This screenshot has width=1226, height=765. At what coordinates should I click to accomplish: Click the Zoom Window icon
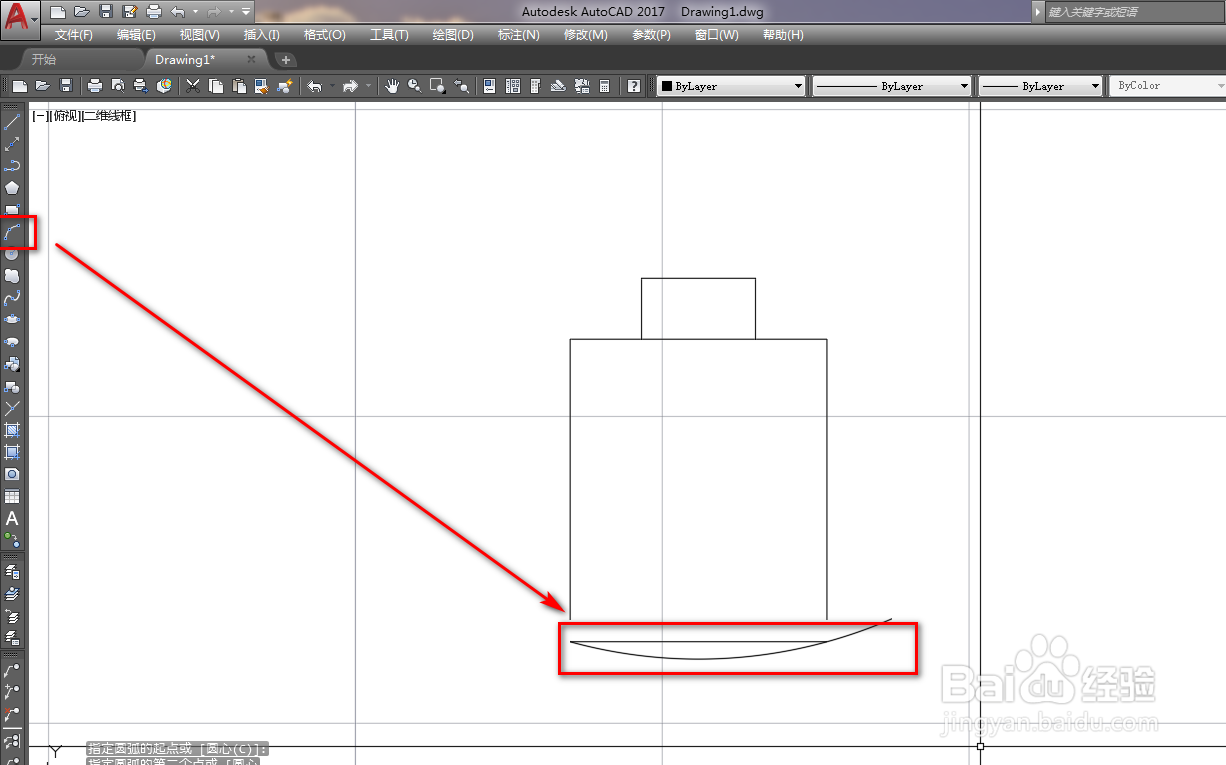tap(438, 86)
